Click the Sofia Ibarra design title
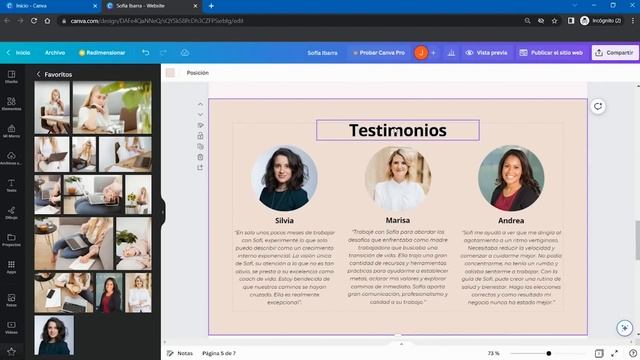Image resolution: width=640 pixels, height=360 pixels. click(x=322, y=53)
